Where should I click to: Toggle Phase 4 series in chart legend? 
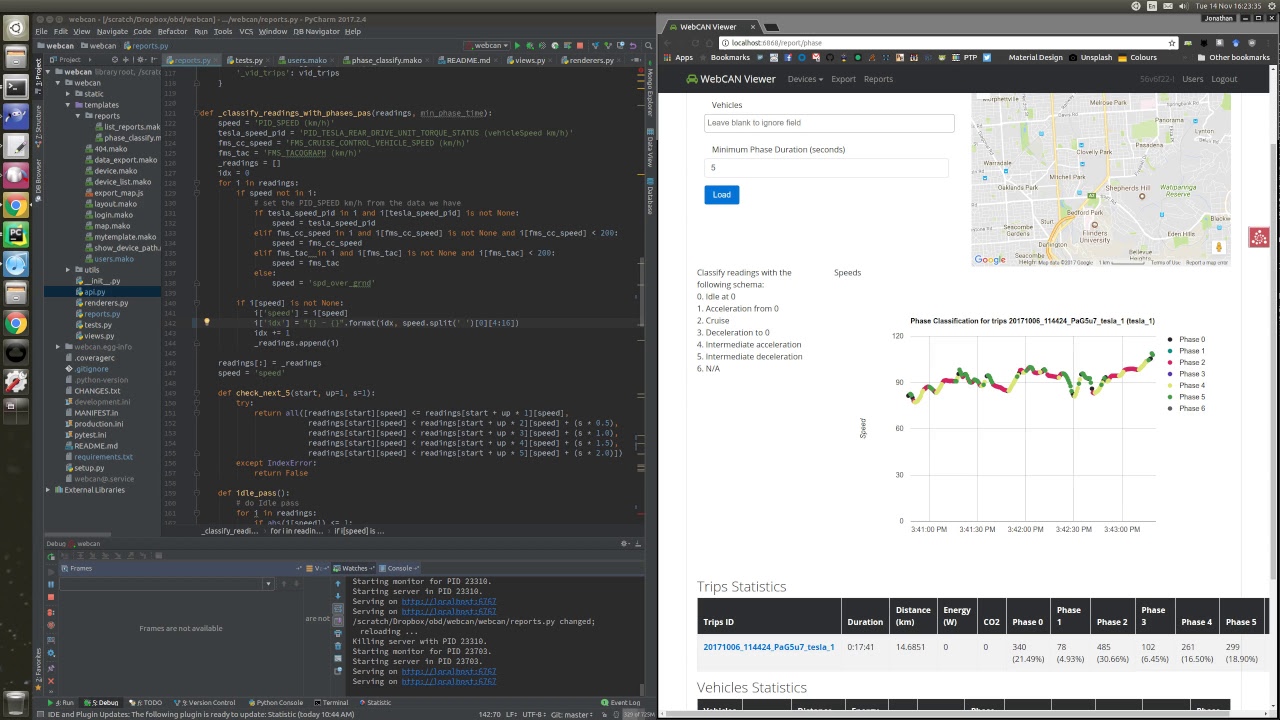point(1186,386)
